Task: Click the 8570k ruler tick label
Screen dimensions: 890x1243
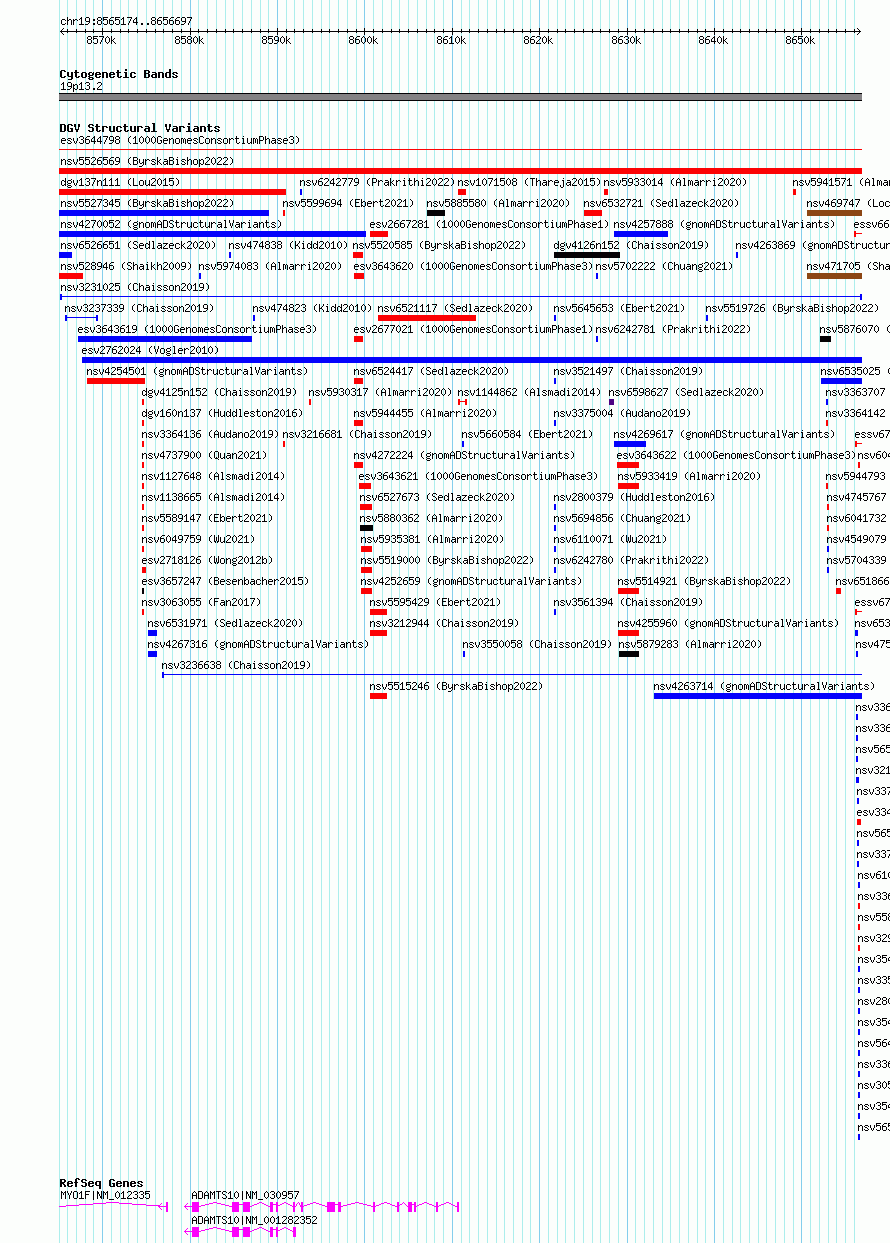Action: click(x=101, y=40)
